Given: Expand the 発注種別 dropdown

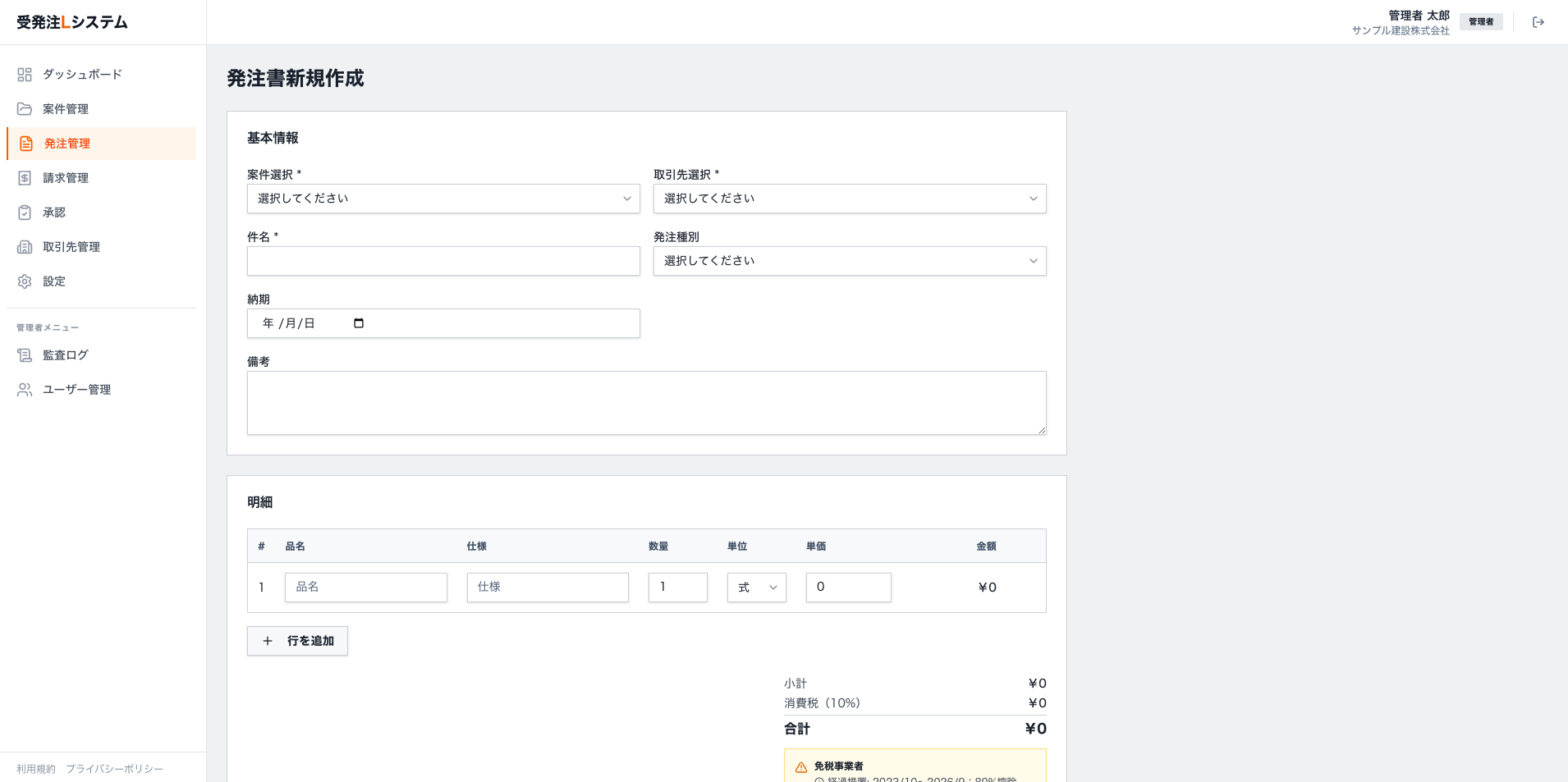Looking at the screenshot, I should 850,261.
